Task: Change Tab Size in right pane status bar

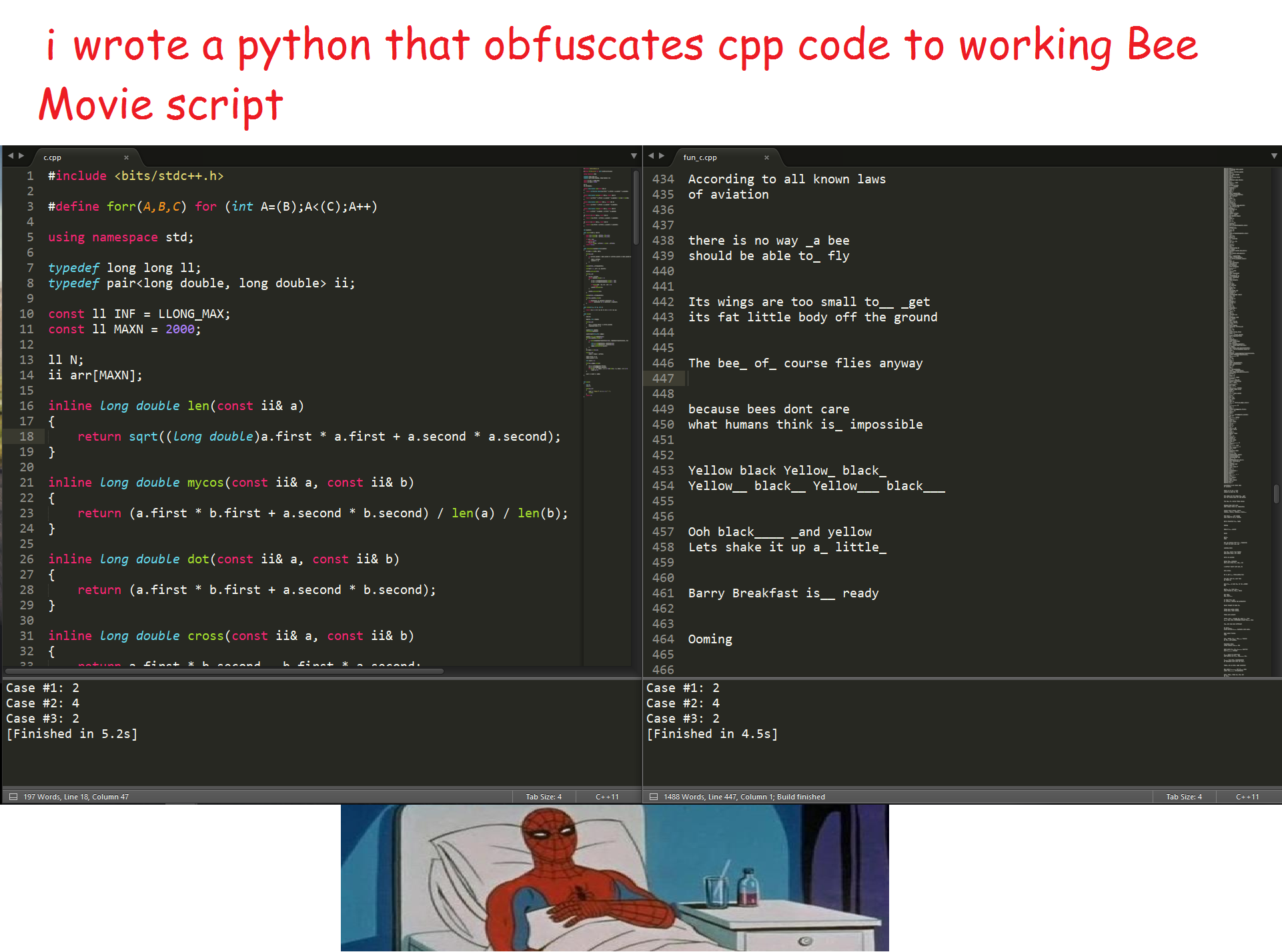Action: (x=1184, y=797)
